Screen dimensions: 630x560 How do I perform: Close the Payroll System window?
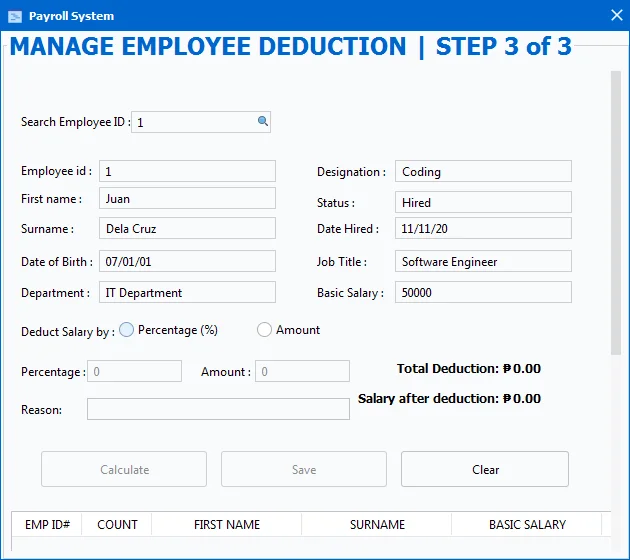[616, 15]
